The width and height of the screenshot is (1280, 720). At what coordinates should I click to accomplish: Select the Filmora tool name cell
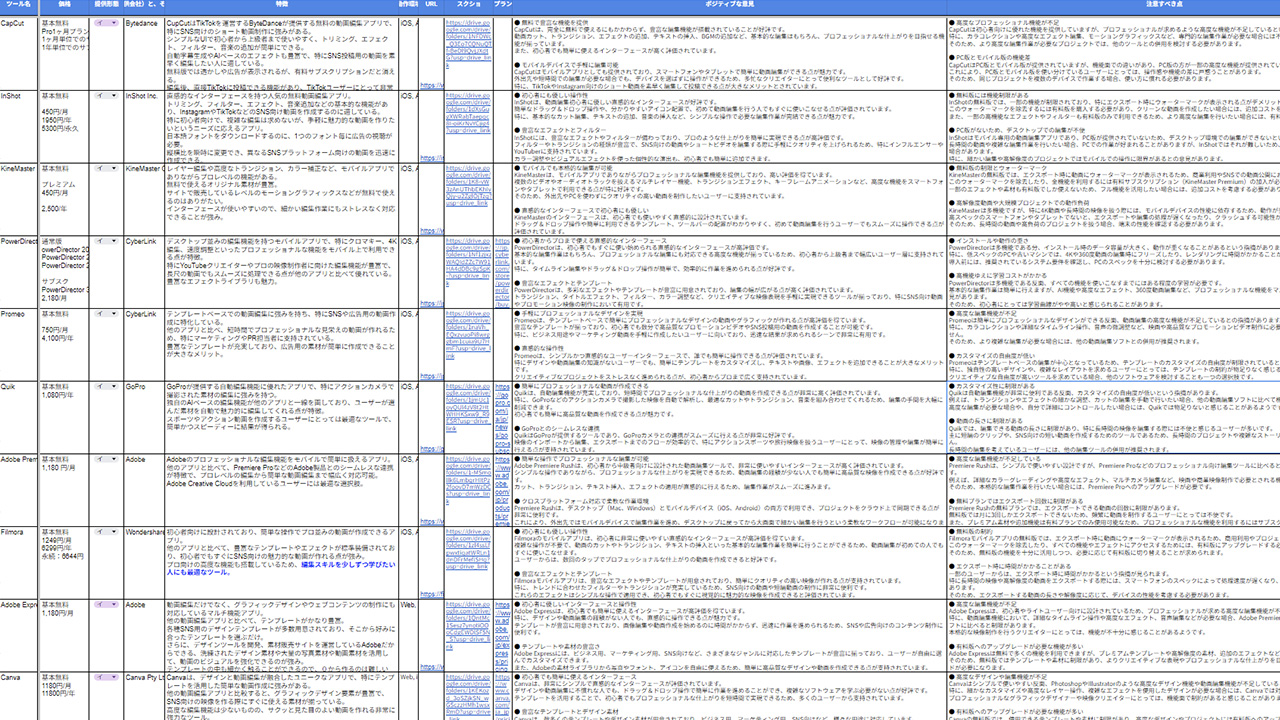[x=19, y=562]
